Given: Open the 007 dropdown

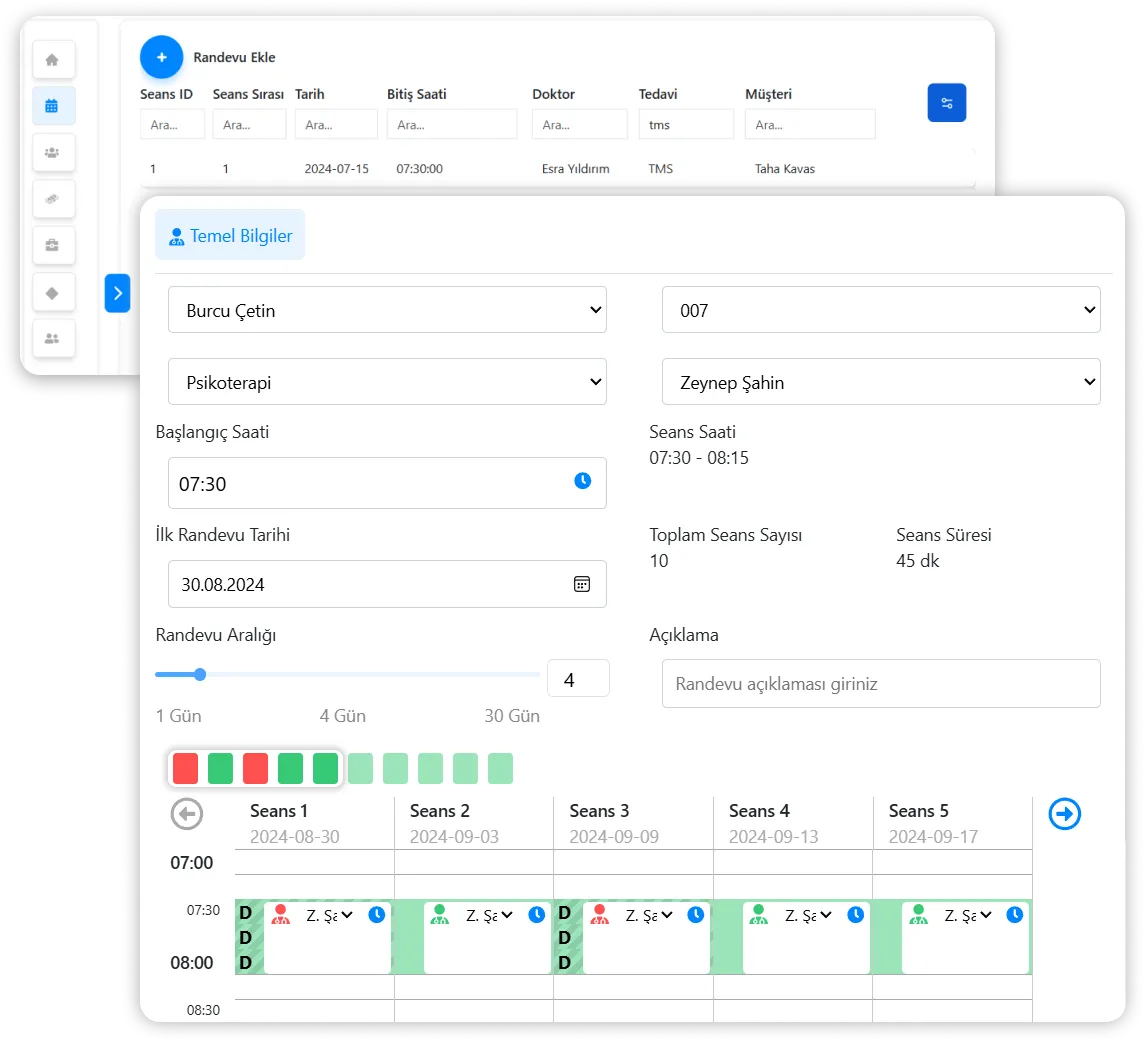Looking at the screenshot, I should click(880, 310).
